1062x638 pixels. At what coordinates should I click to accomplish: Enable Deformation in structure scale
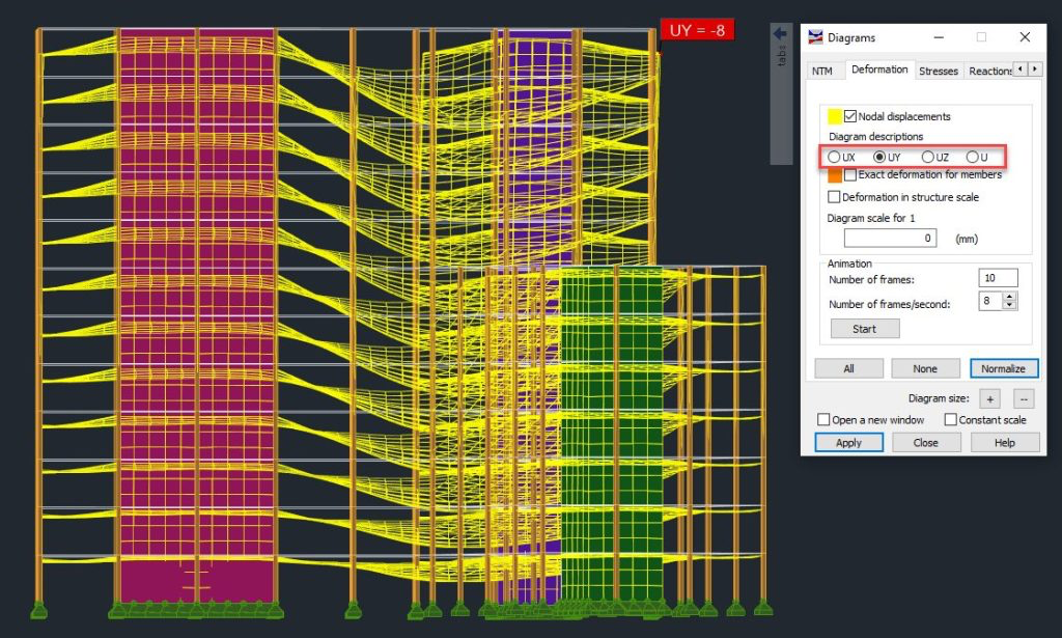click(x=835, y=197)
